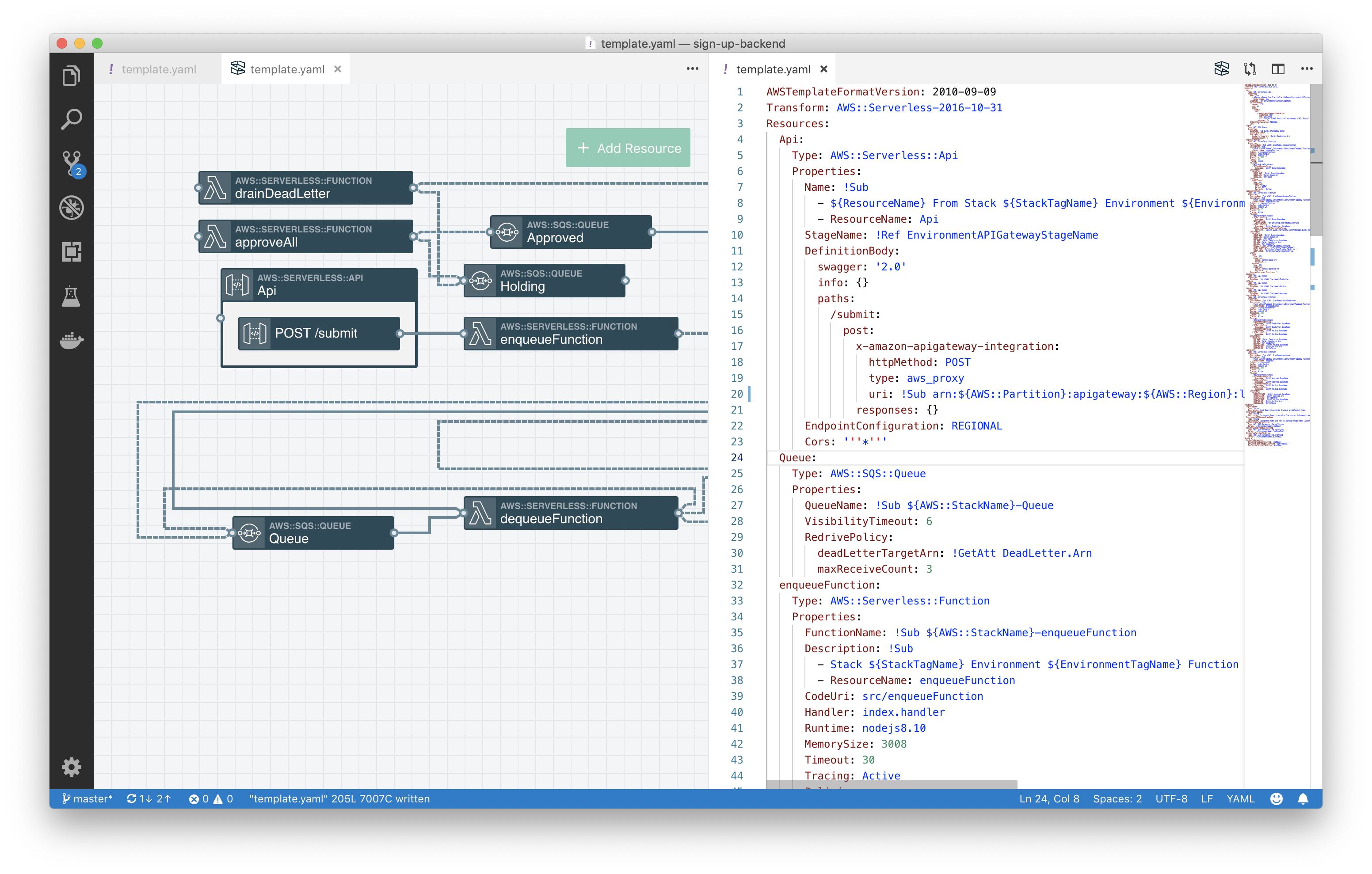Change encoding via UTF-8 status item
The width and height of the screenshot is (1372, 874).
pos(1171,799)
